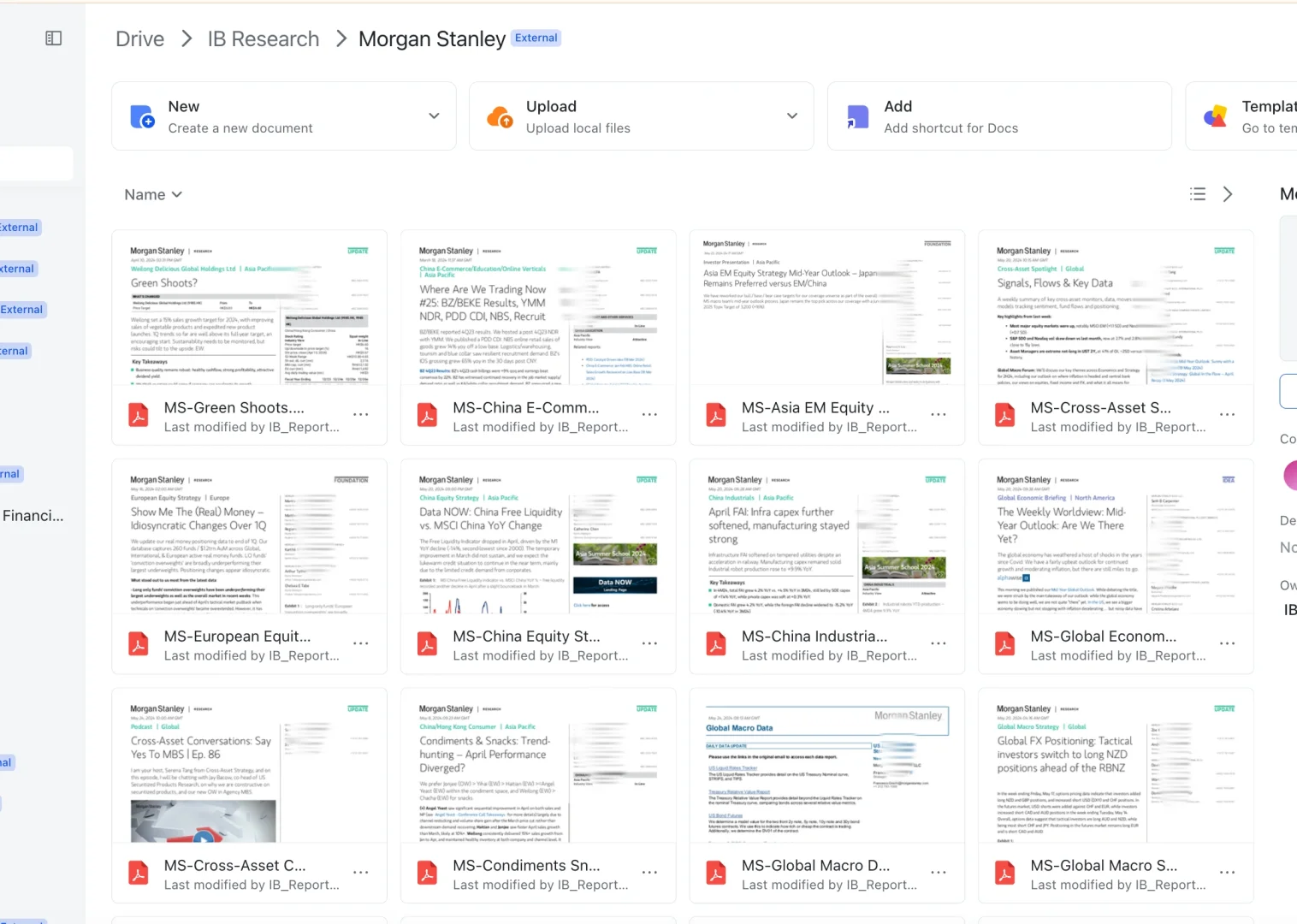Switch to list view icon
1297x924 pixels.
[1198, 194]
